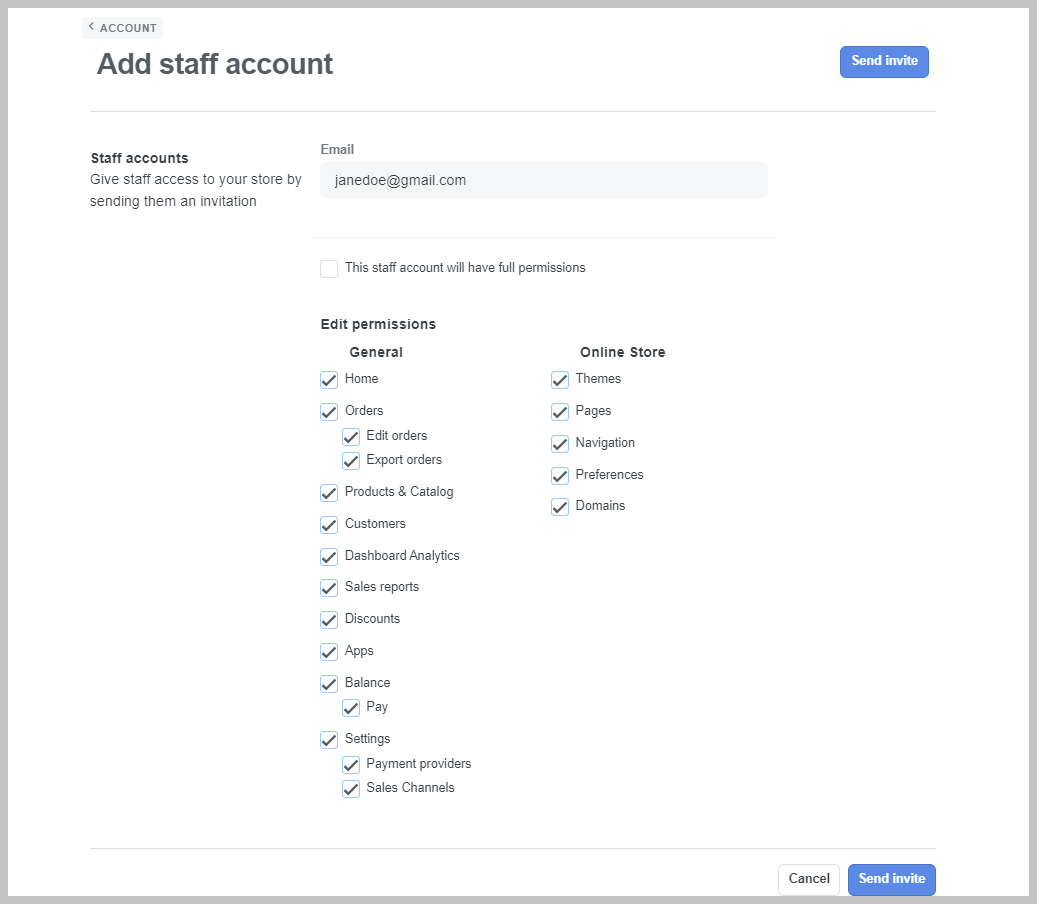Click the 'General' column heading

(376, 352)
